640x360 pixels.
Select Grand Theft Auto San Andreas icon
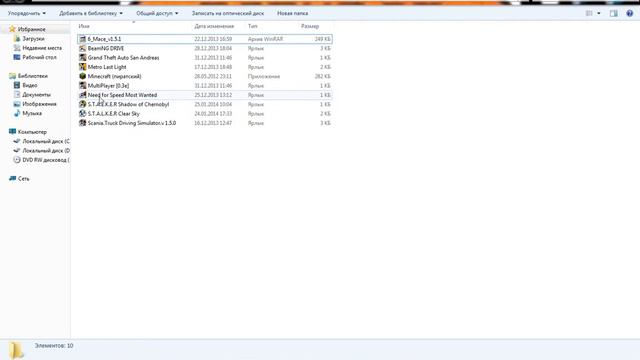point(82,58)
